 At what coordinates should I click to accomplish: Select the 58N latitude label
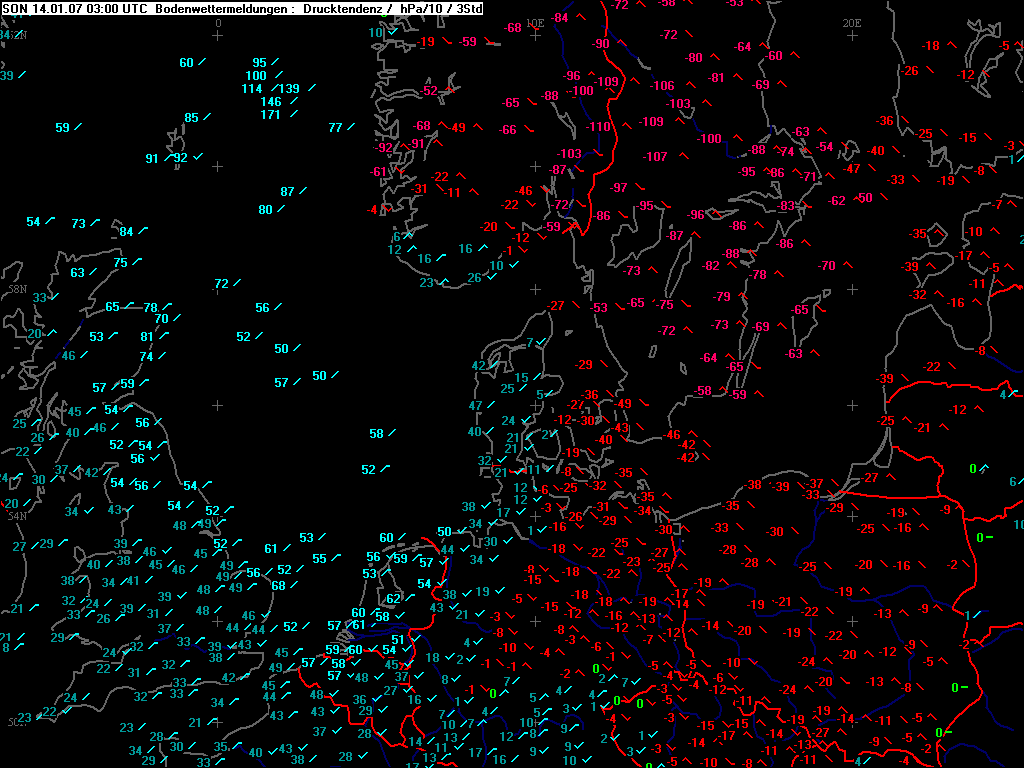(x=17, y=288)
